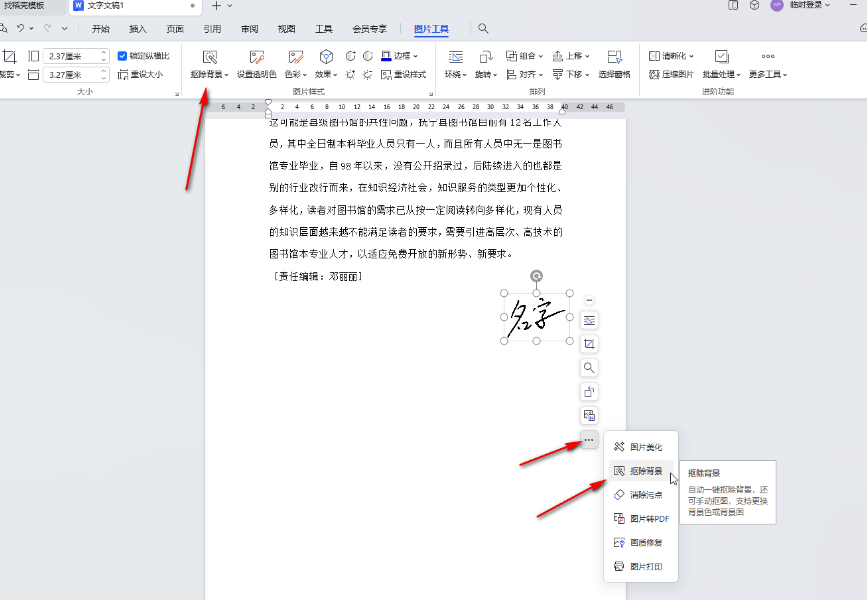Image resolution: width=867 pixels, height=600 pixels.
Task: Expand the 下移 send backward dropdown
Action: [587, 74]
